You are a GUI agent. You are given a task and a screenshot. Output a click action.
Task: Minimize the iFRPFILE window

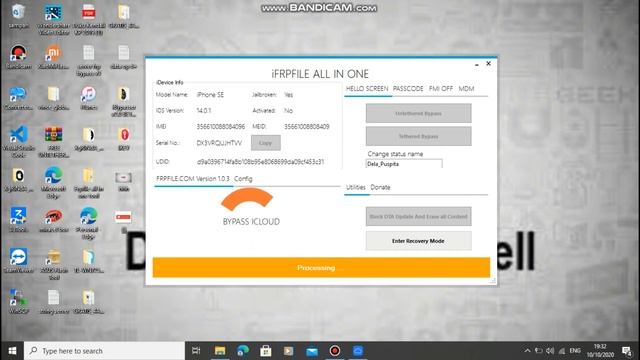(476, 64)
